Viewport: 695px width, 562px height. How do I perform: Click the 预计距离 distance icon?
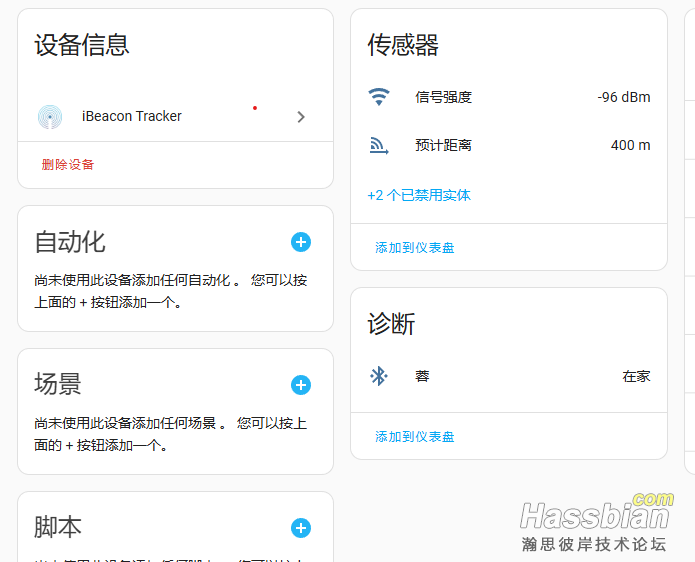379,145
